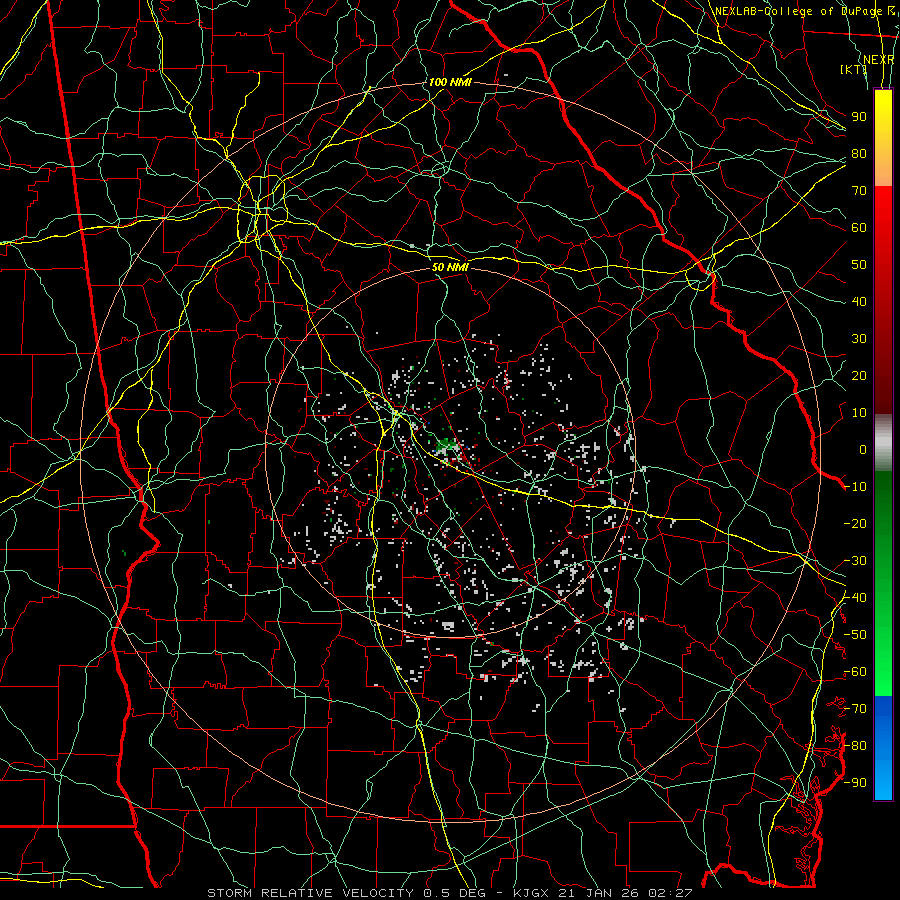
Task: Click the 10 value on the velocity scale
Action: 859,413
